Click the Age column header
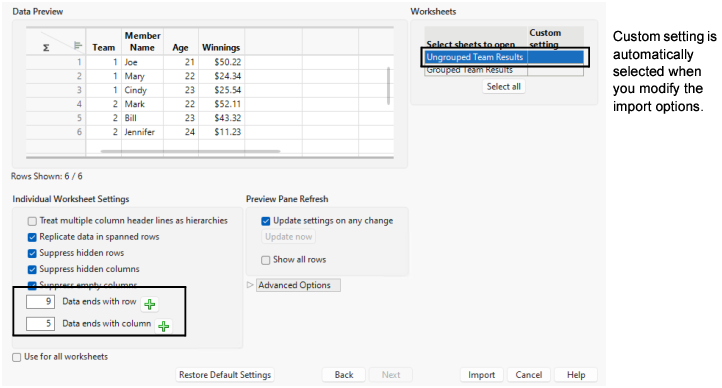 (x=180, y=42)
